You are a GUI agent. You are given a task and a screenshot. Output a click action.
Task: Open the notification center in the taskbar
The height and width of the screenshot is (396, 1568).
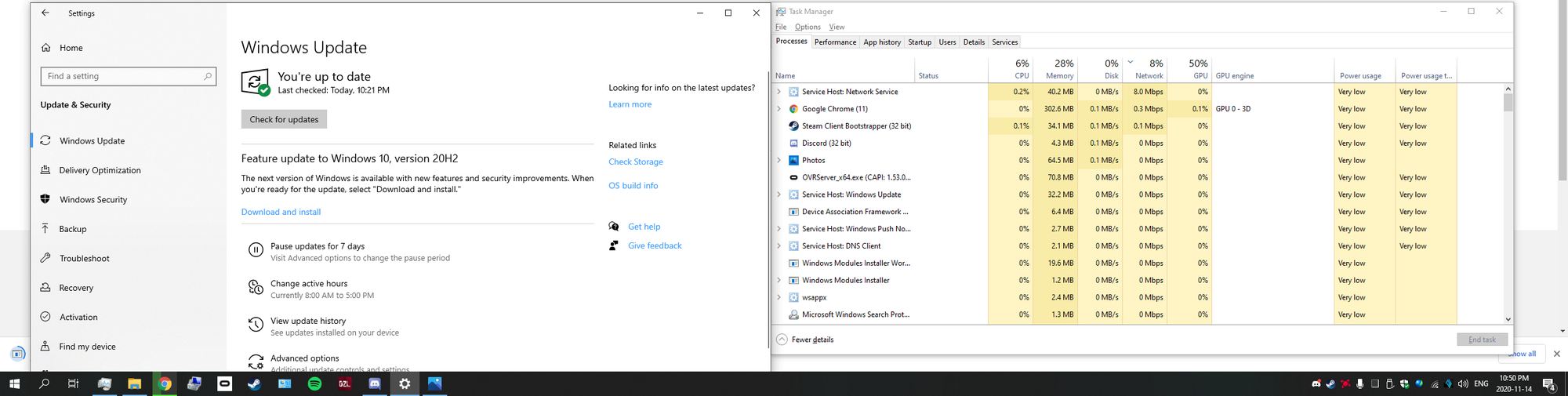1549,384
